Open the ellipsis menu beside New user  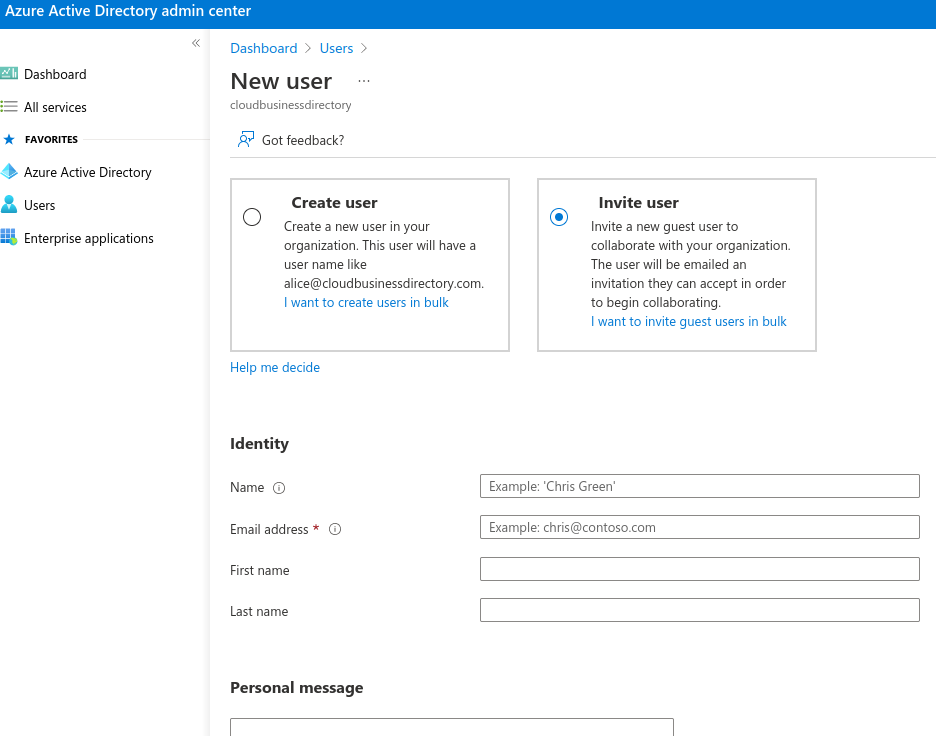(364, 81)
